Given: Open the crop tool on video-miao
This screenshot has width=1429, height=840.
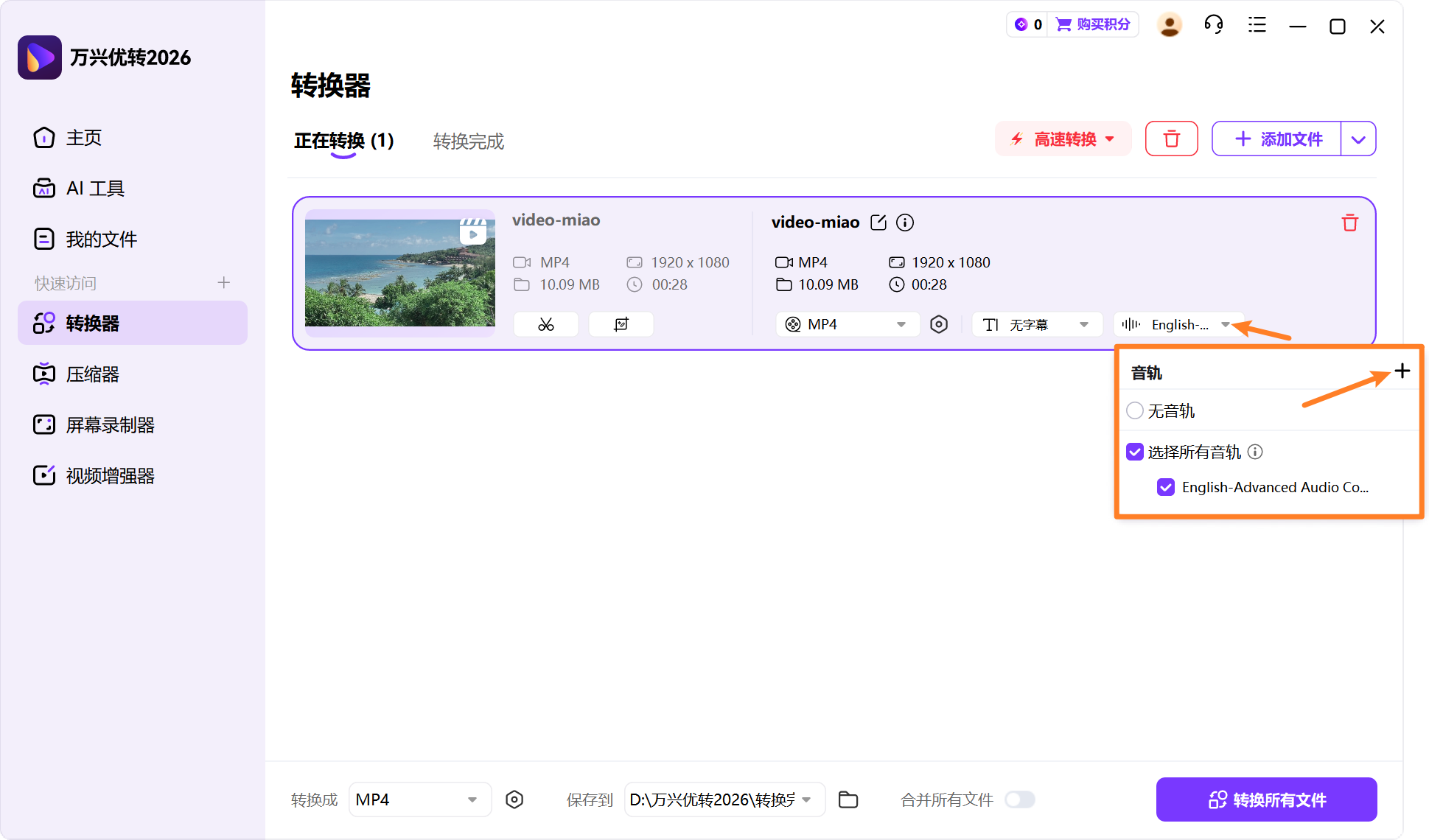Looking at the screenshot, I should coord(621,323).
